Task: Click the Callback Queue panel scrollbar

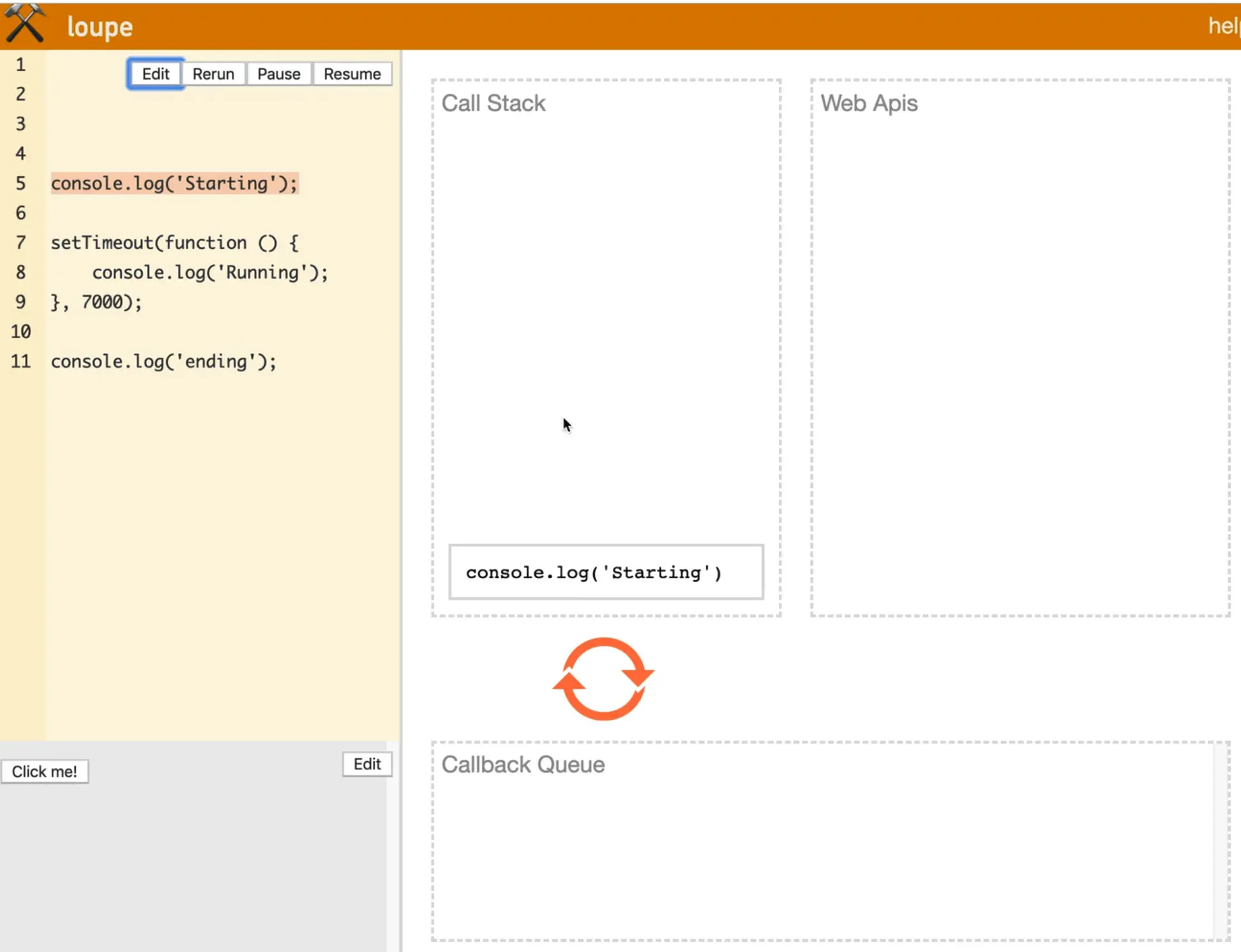Action: point(1221,841)
